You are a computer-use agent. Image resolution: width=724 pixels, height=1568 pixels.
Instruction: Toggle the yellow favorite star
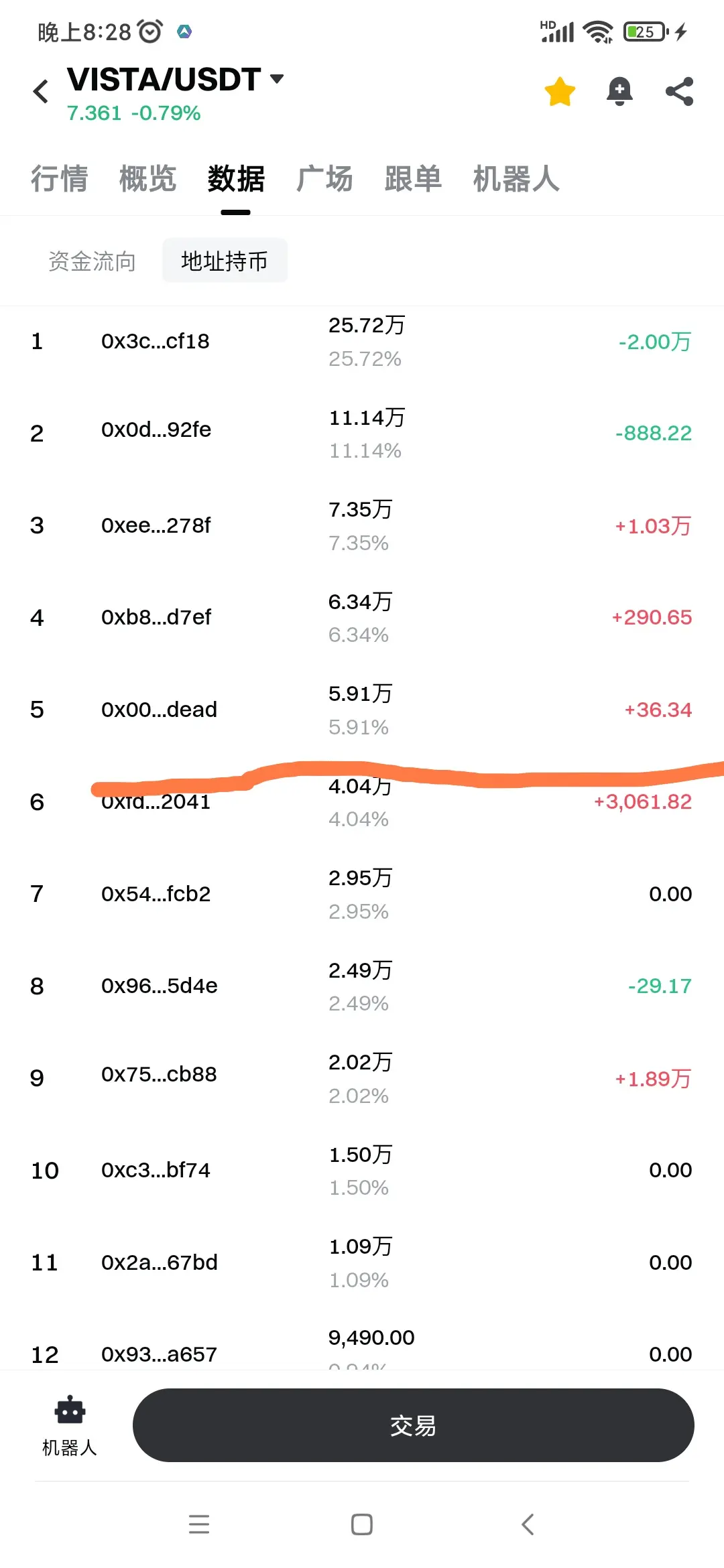[560, 91]
